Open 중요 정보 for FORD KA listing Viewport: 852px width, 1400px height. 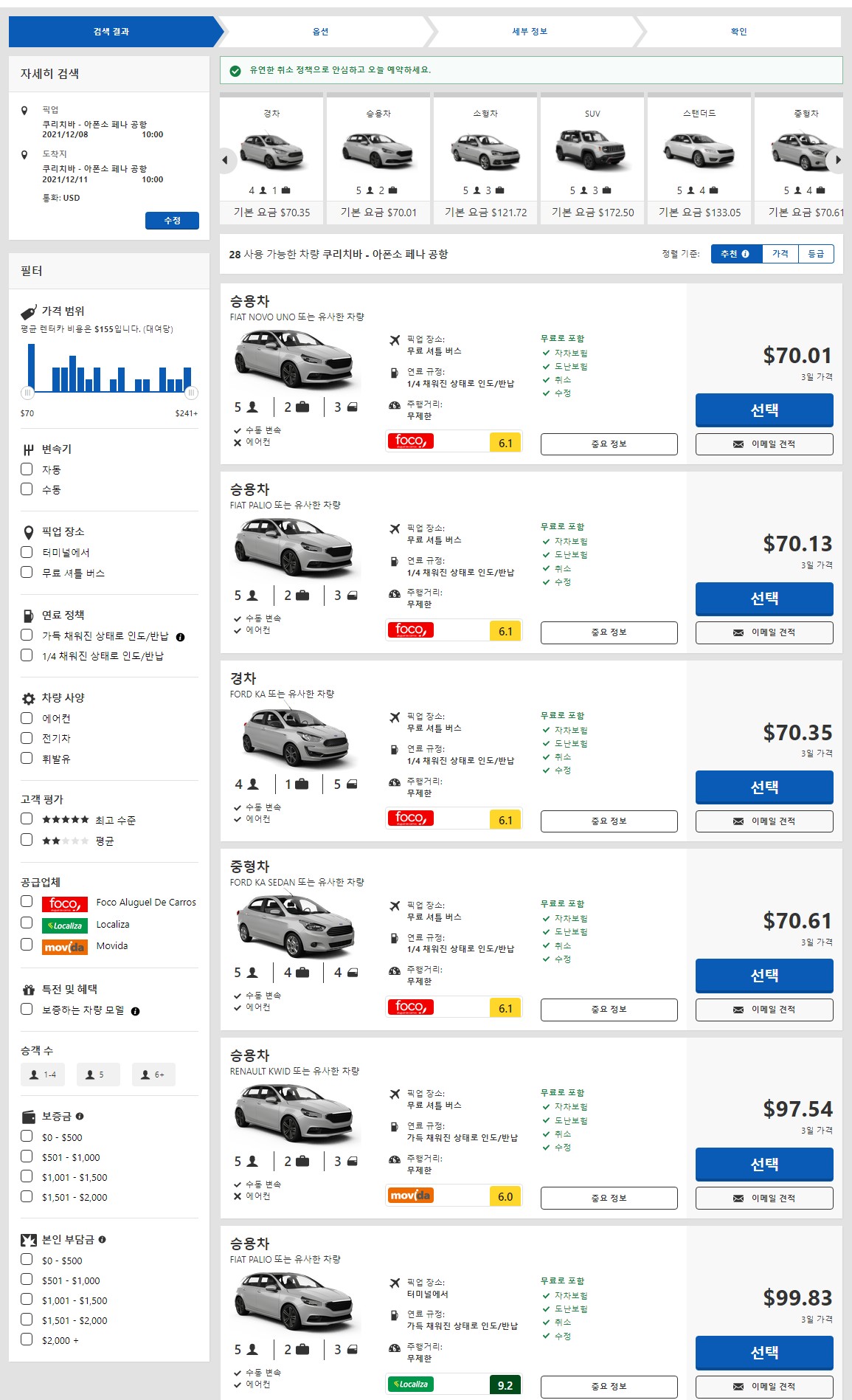pyautogui.click(x=609, y=821)
